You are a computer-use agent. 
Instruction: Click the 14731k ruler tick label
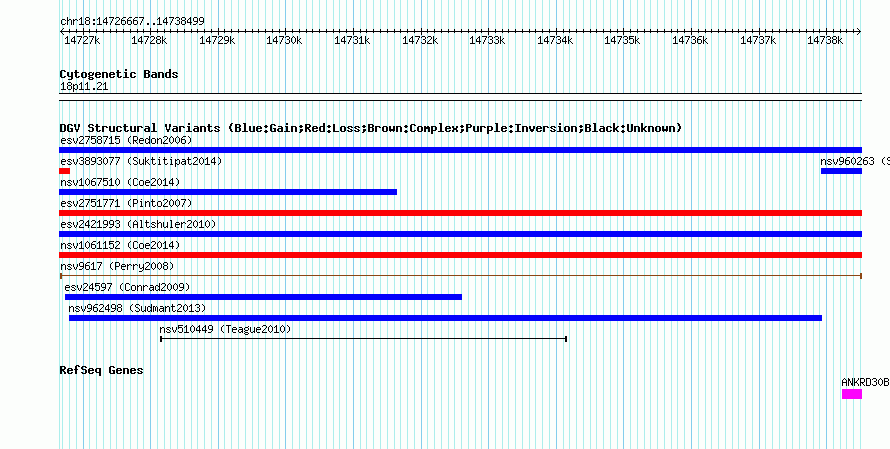[352, 40]
